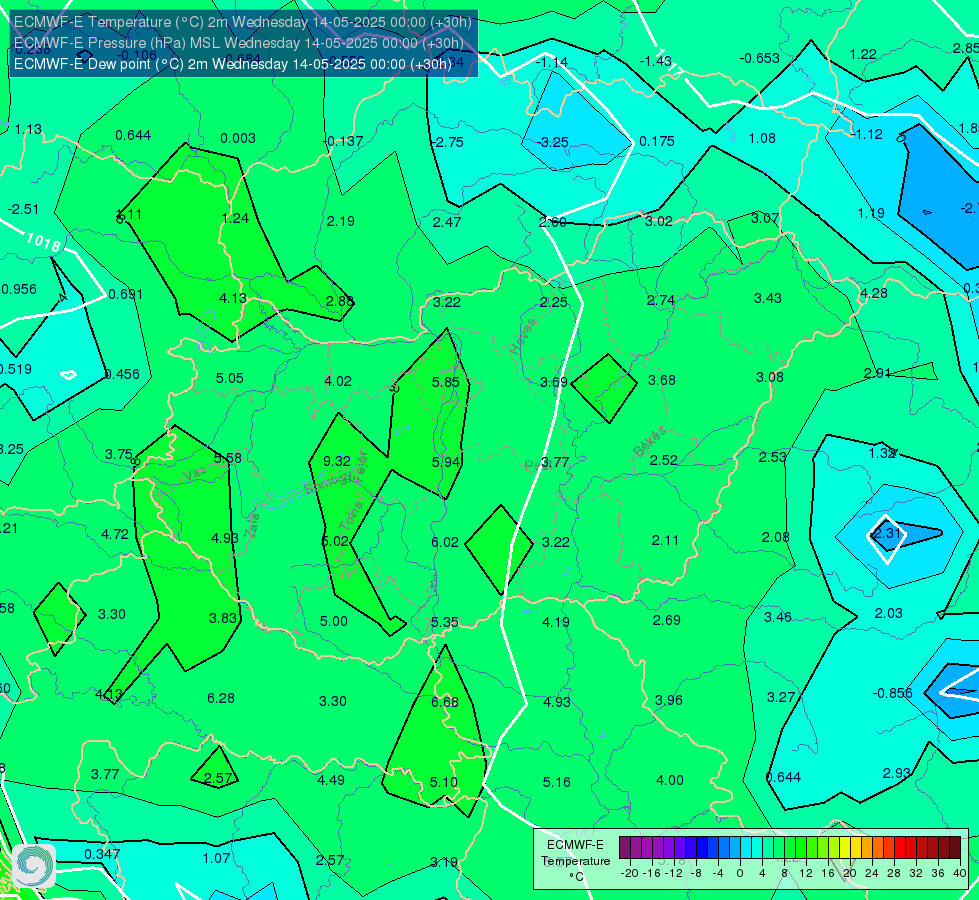Click the 2.74 value on the map

(661, 300)
